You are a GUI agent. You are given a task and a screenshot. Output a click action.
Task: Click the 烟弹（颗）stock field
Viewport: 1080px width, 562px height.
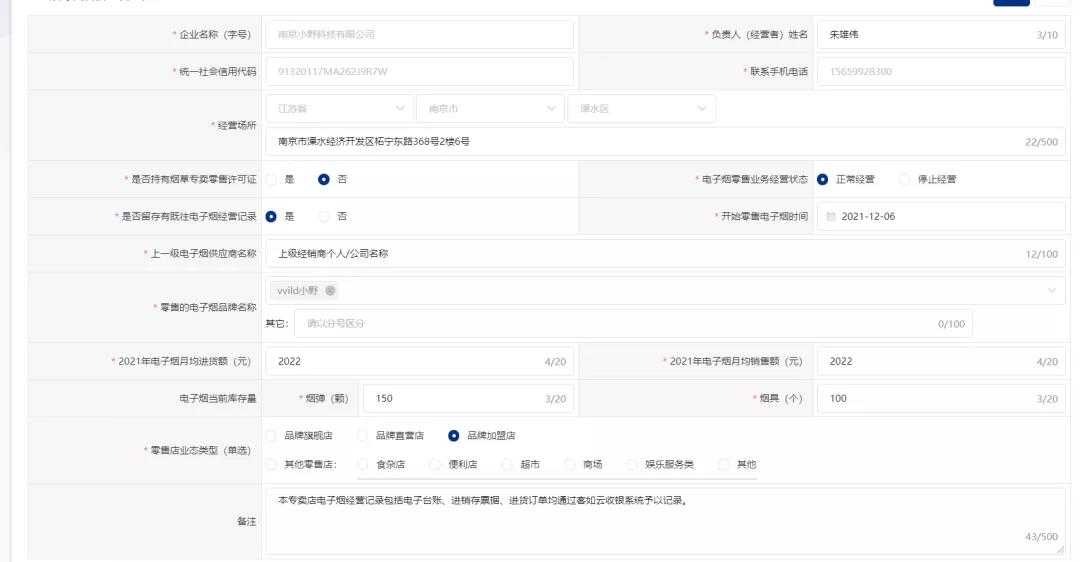pyautogui.click(x=468, y=398)
